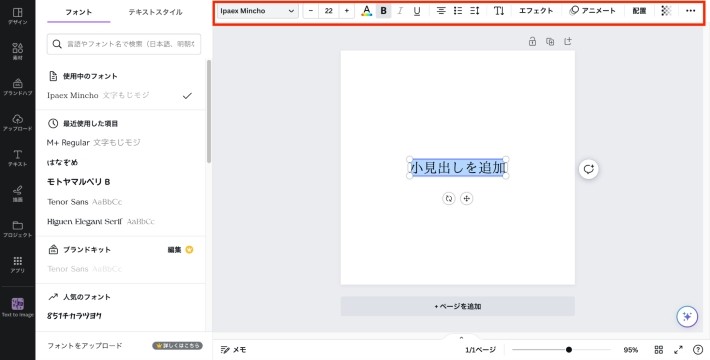Viewport: 710px width, 360px height.
Task: Decrease font size with minus button
Action: click(311, 11)
